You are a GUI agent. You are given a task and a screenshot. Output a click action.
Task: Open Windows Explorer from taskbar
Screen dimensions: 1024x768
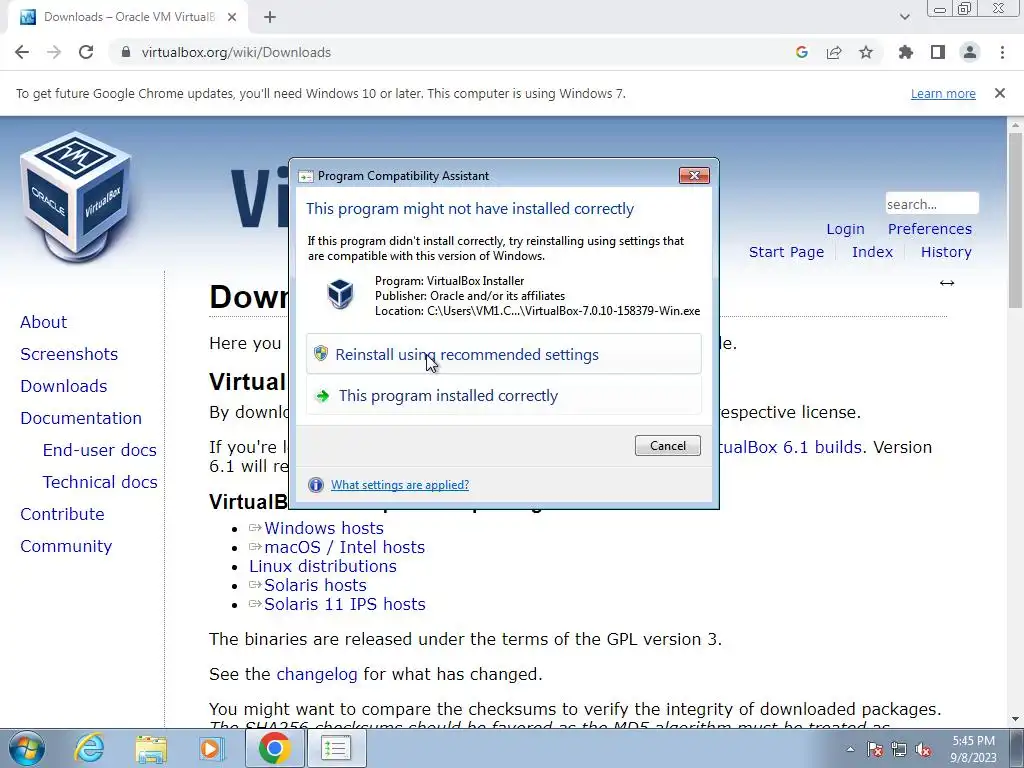coord(150,748)
